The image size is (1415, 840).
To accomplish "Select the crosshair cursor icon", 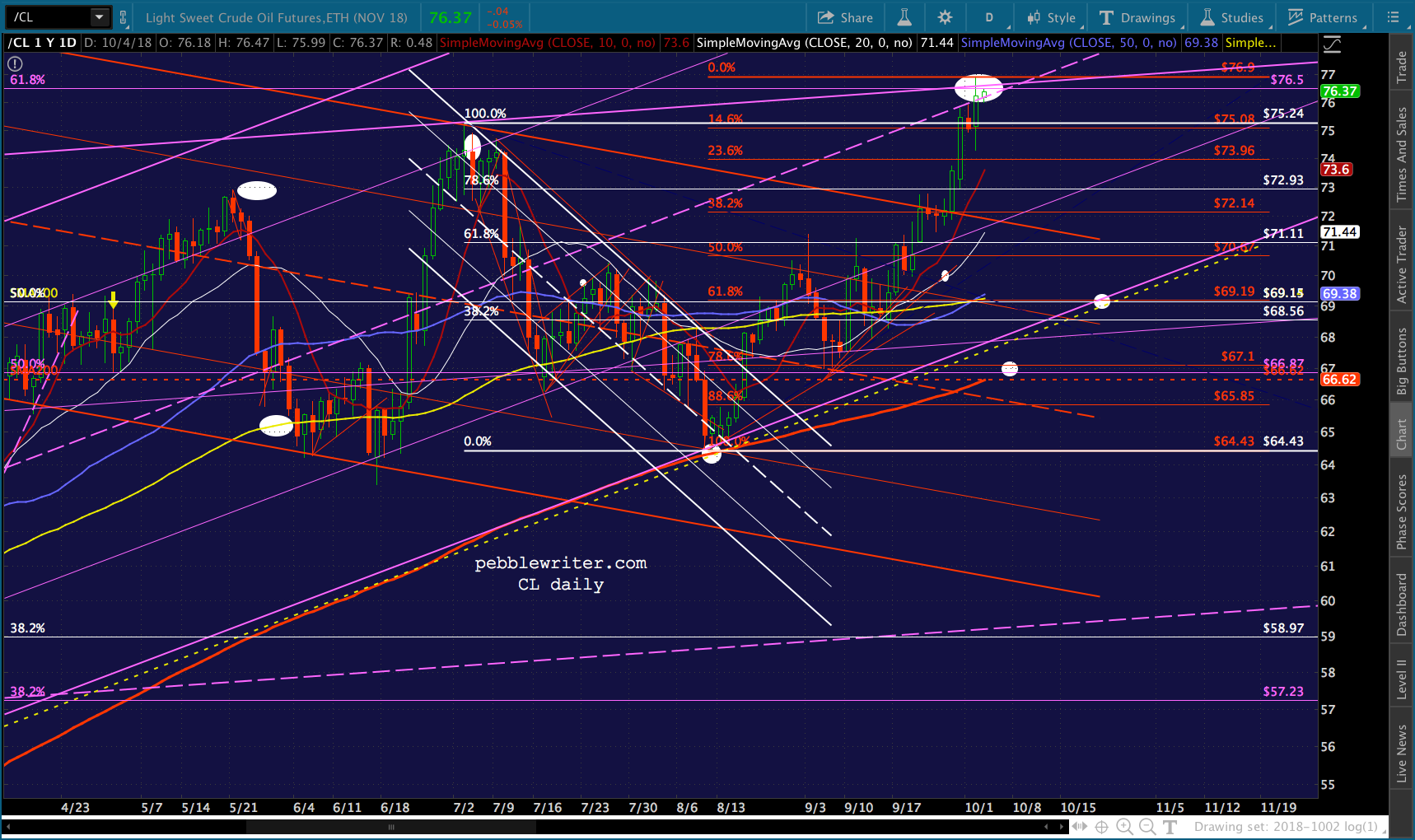I will 1101,827.
